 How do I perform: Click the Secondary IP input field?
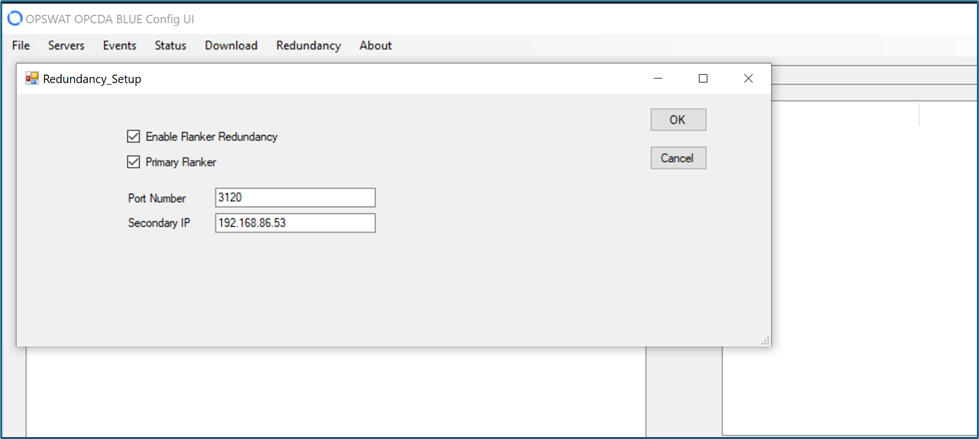click(x=295, y=223)
